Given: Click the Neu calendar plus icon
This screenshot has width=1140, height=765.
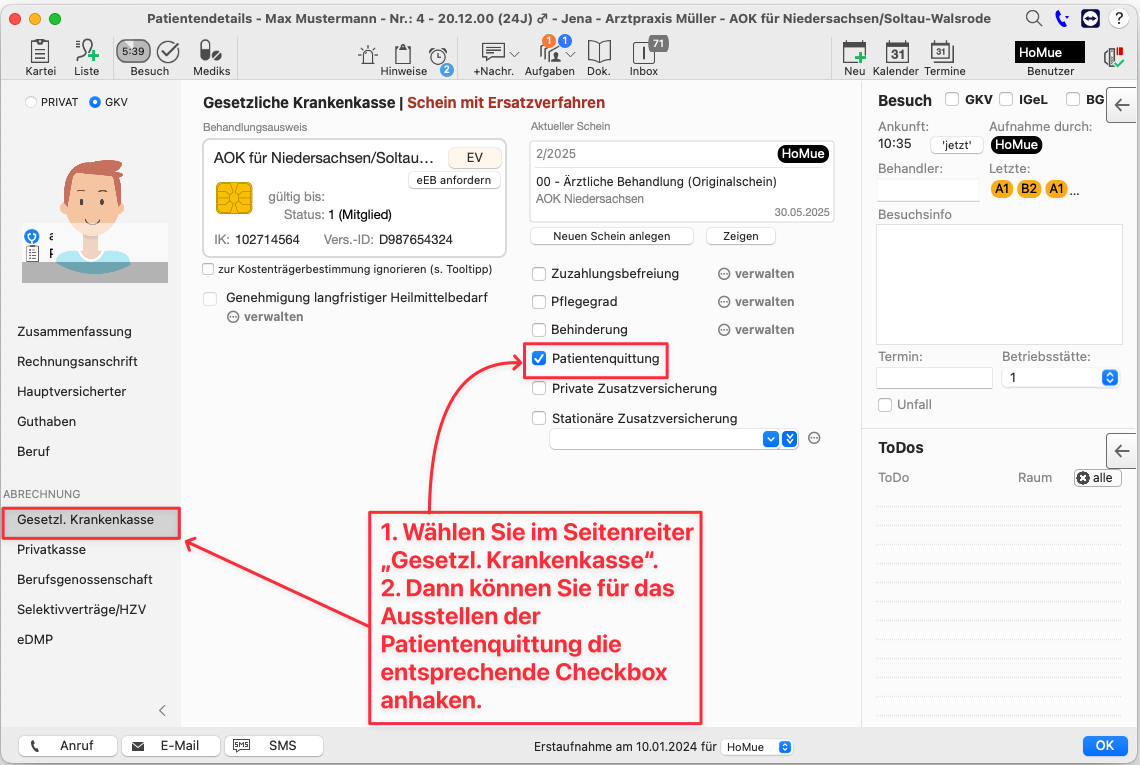Looking at the screenshot, I should coord(854,52).
